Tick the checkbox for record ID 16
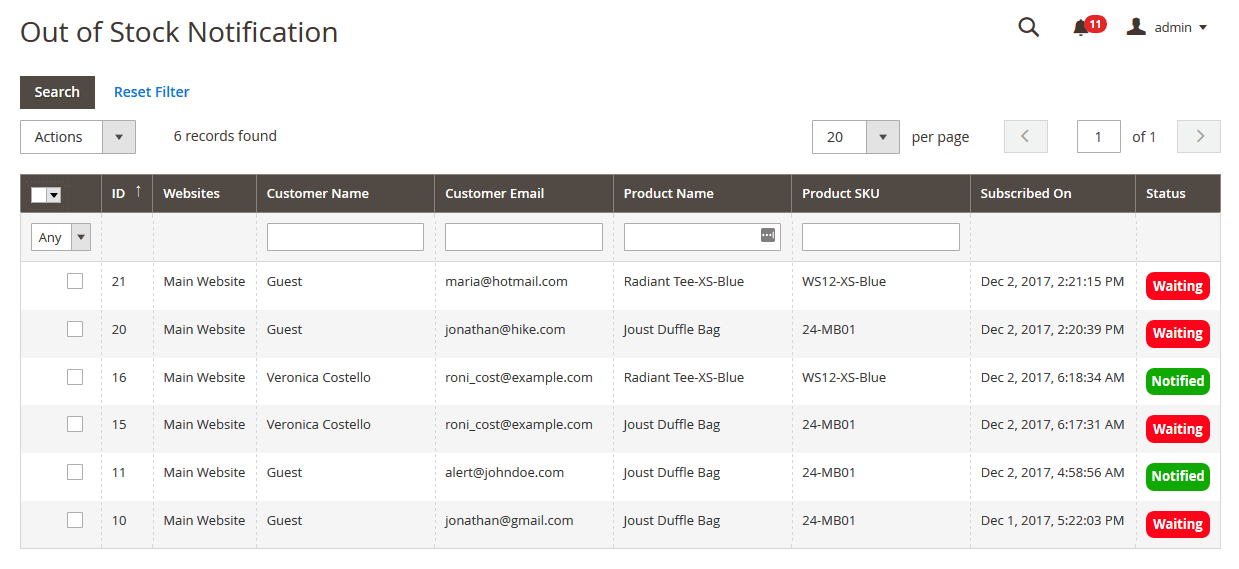1239x569 pixels. point(75,377)
